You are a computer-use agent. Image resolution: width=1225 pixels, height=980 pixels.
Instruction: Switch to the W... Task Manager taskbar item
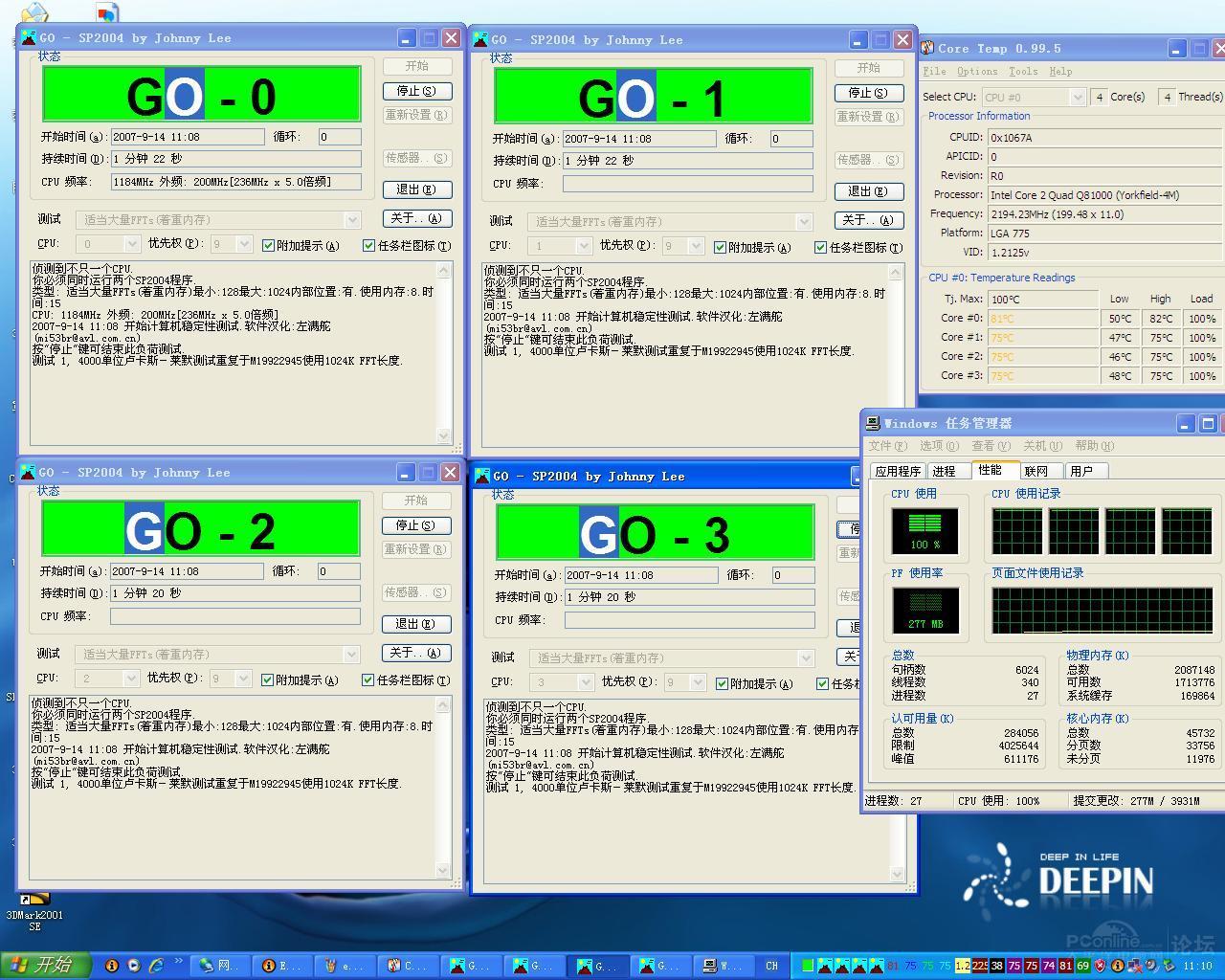click(724, 966)
